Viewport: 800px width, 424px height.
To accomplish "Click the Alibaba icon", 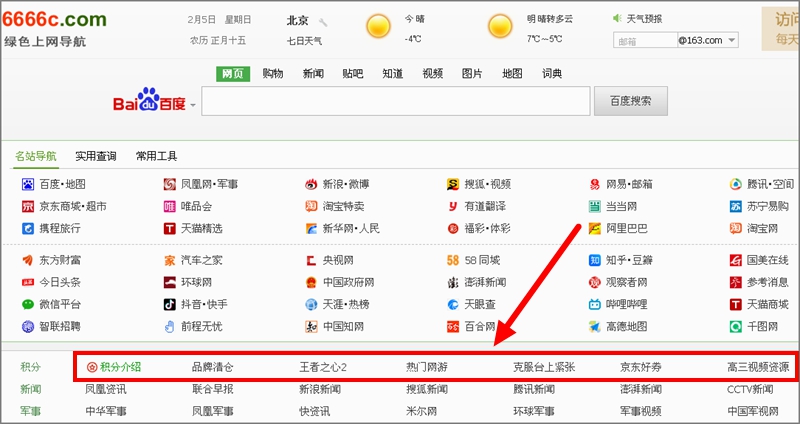I will (594, 228).
